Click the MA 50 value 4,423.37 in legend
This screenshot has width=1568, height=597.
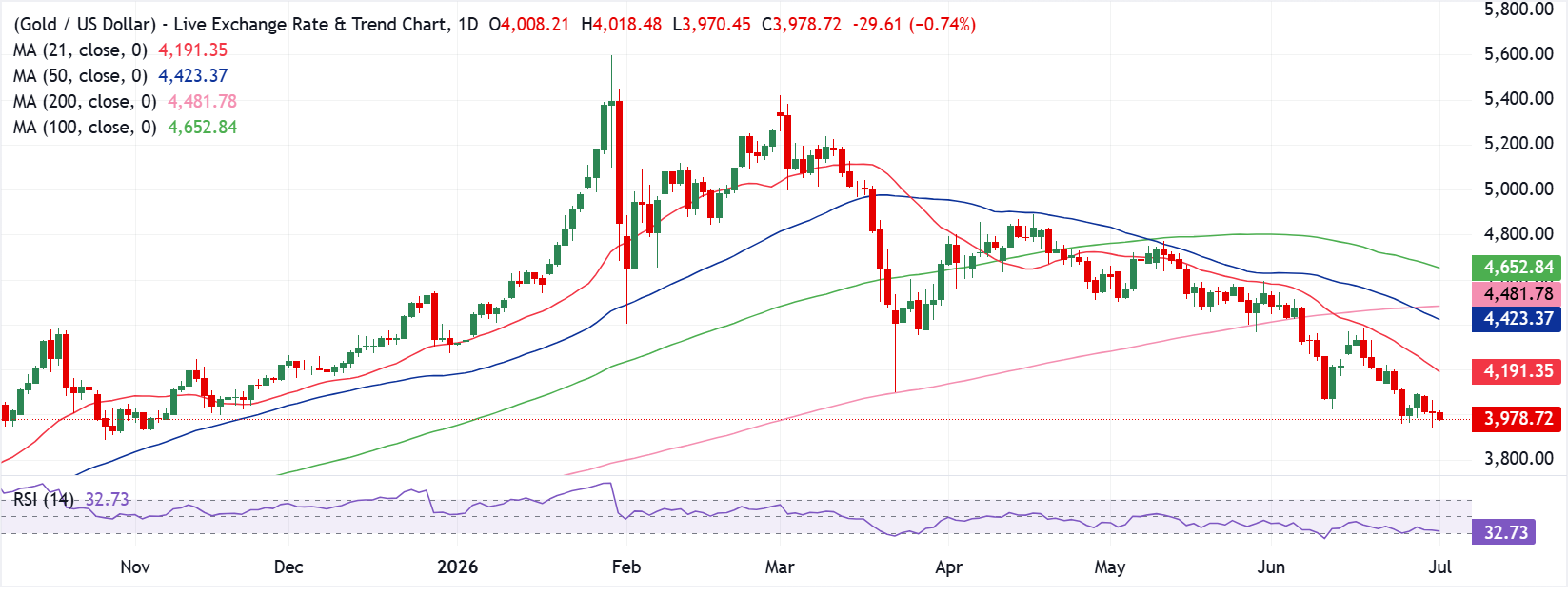coord(192,75)
